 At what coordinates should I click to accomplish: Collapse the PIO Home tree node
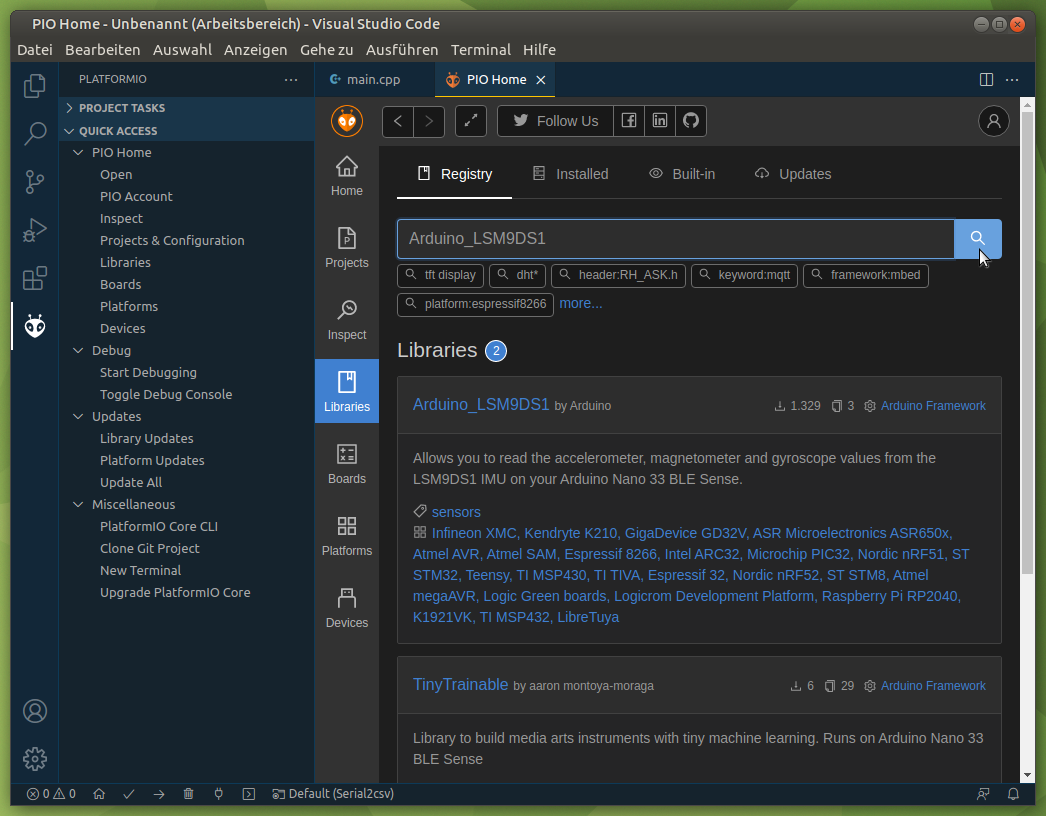[x=78, y=153]
